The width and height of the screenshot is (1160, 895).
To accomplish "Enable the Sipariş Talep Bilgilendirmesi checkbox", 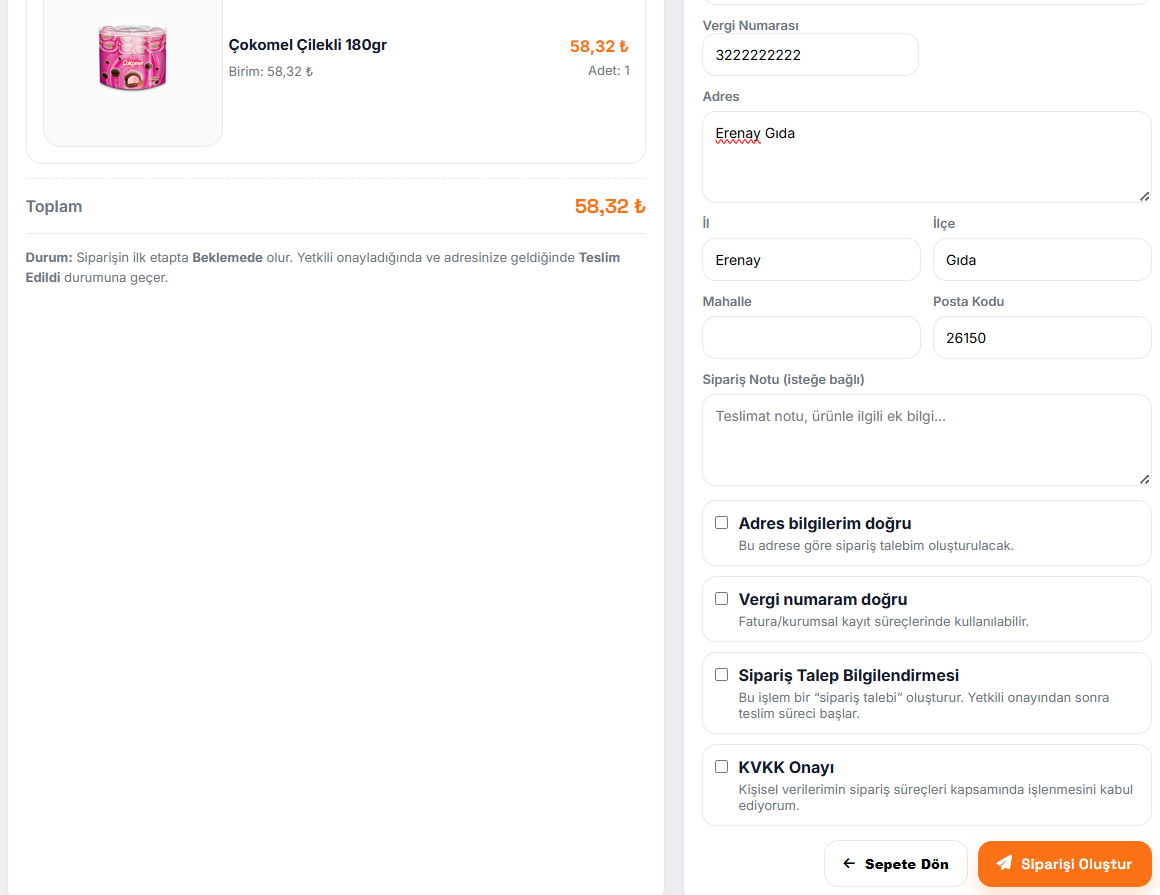I will tap(721, 675).
